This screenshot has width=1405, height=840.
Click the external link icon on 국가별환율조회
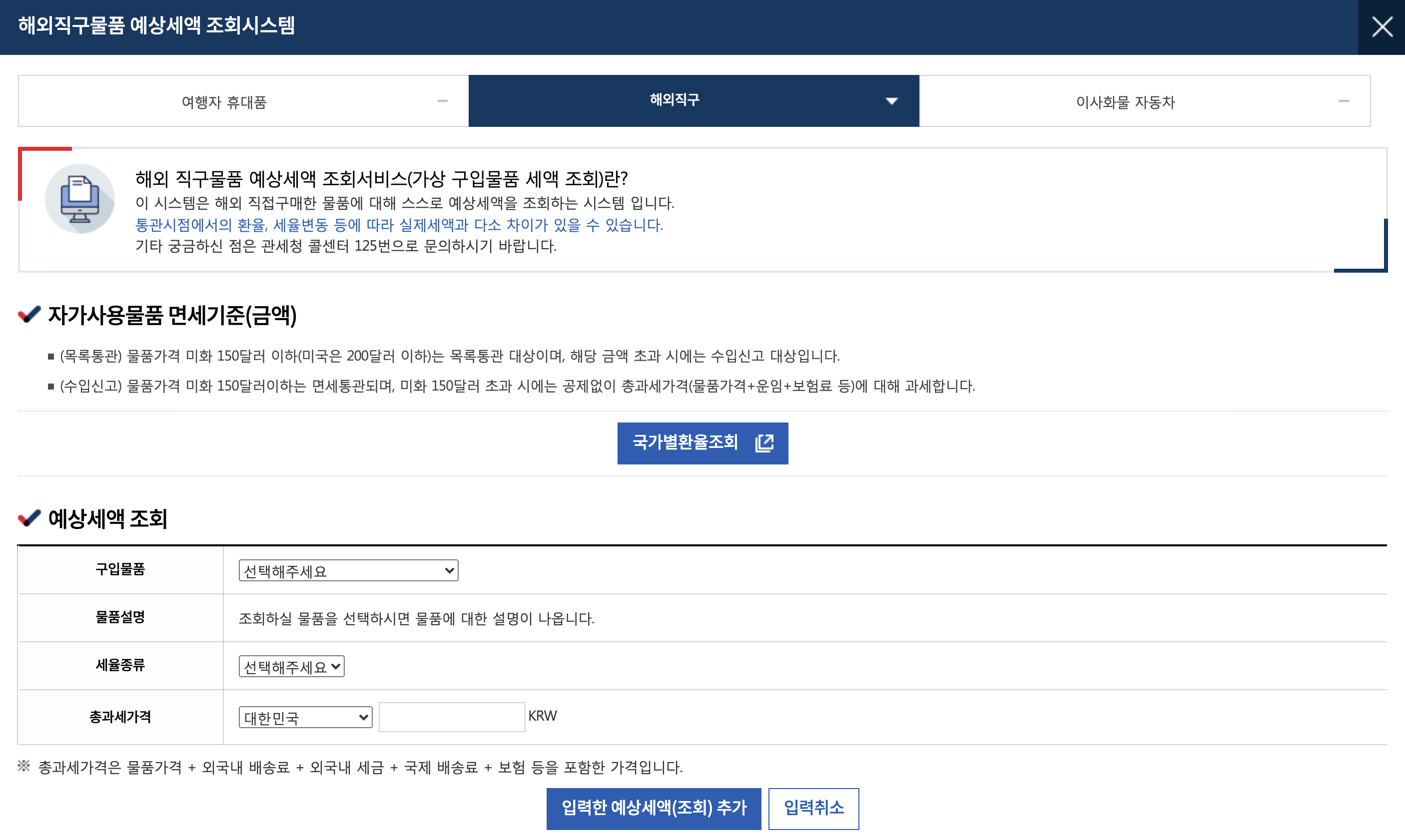pos(764,442)
